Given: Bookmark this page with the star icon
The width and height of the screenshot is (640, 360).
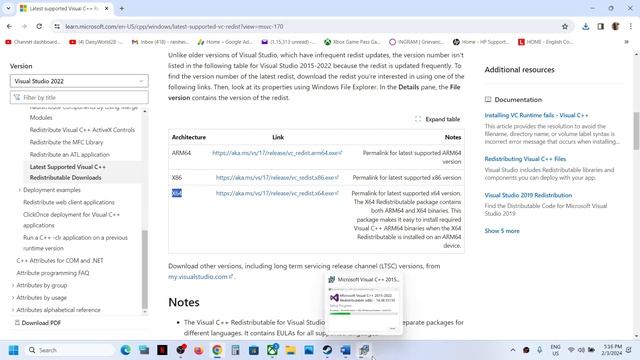Looking at the screenshot, I should pyautogui.click(x=565, y=27).
